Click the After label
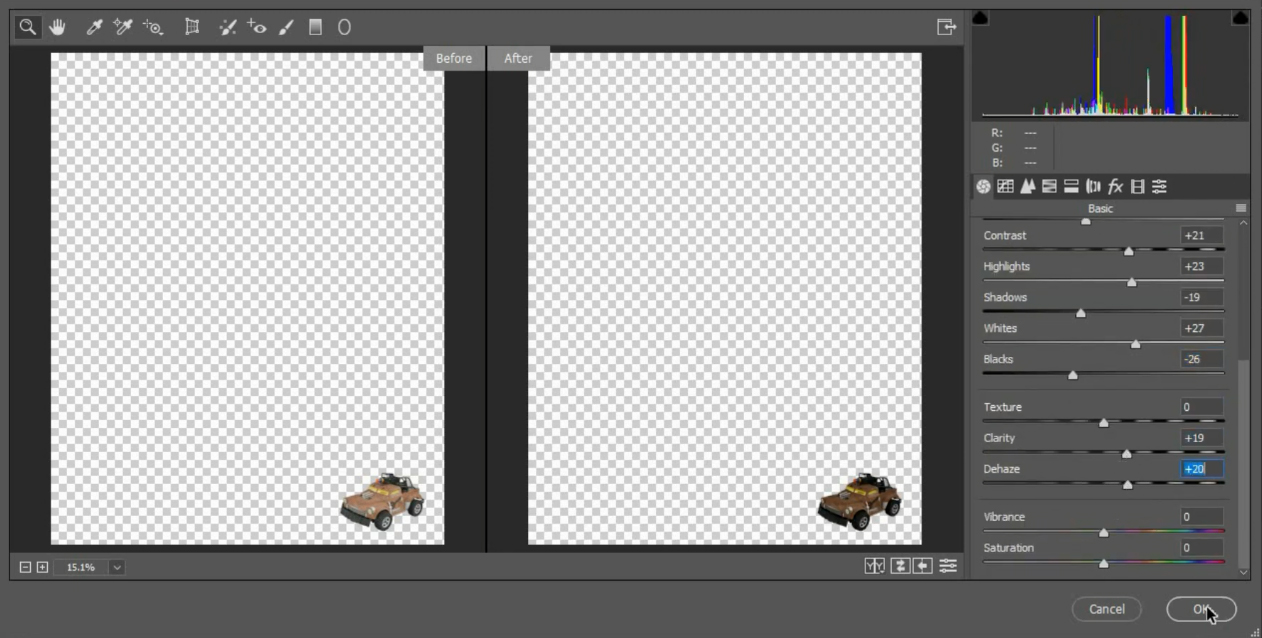This screenshot has width=1262, height=638. click(518, 58)
